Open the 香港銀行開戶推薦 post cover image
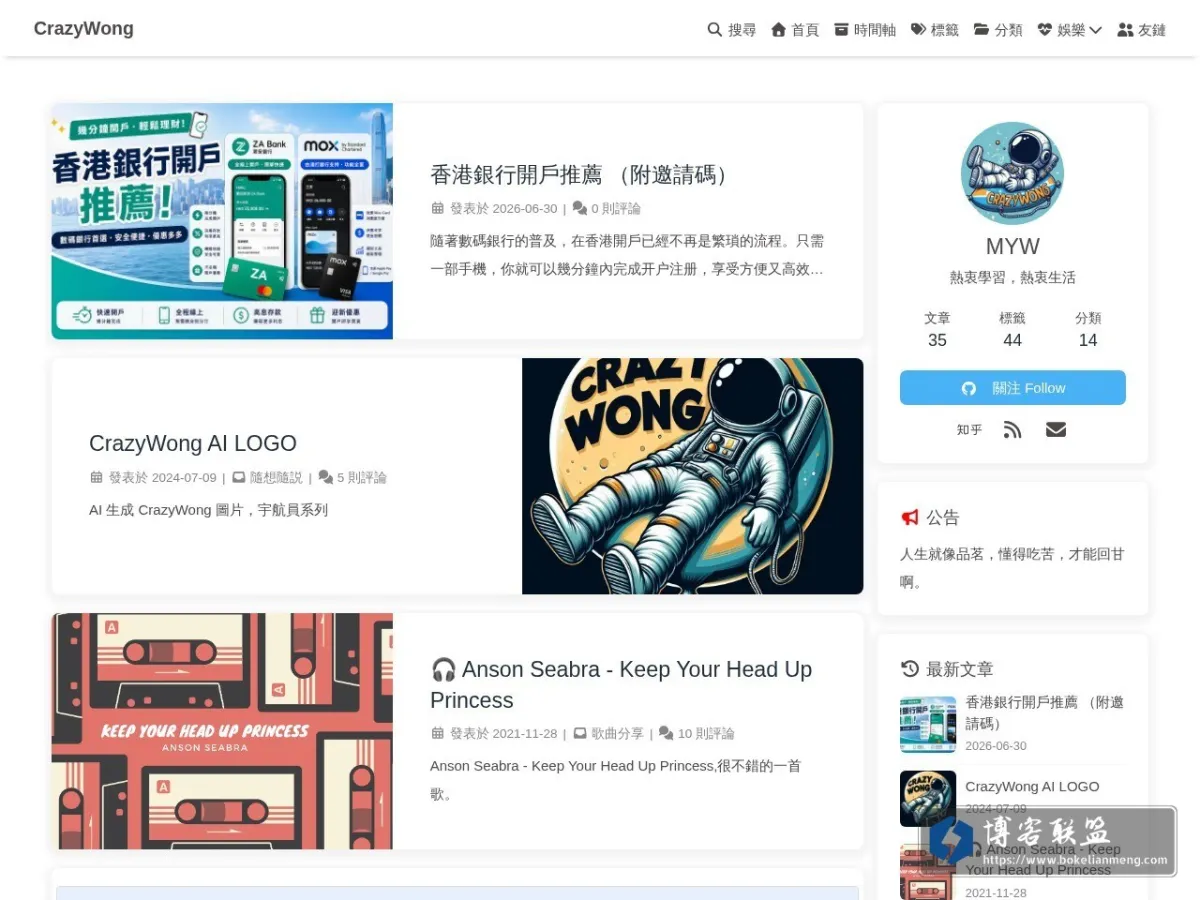1200x900 pixels. coord(222,221)
